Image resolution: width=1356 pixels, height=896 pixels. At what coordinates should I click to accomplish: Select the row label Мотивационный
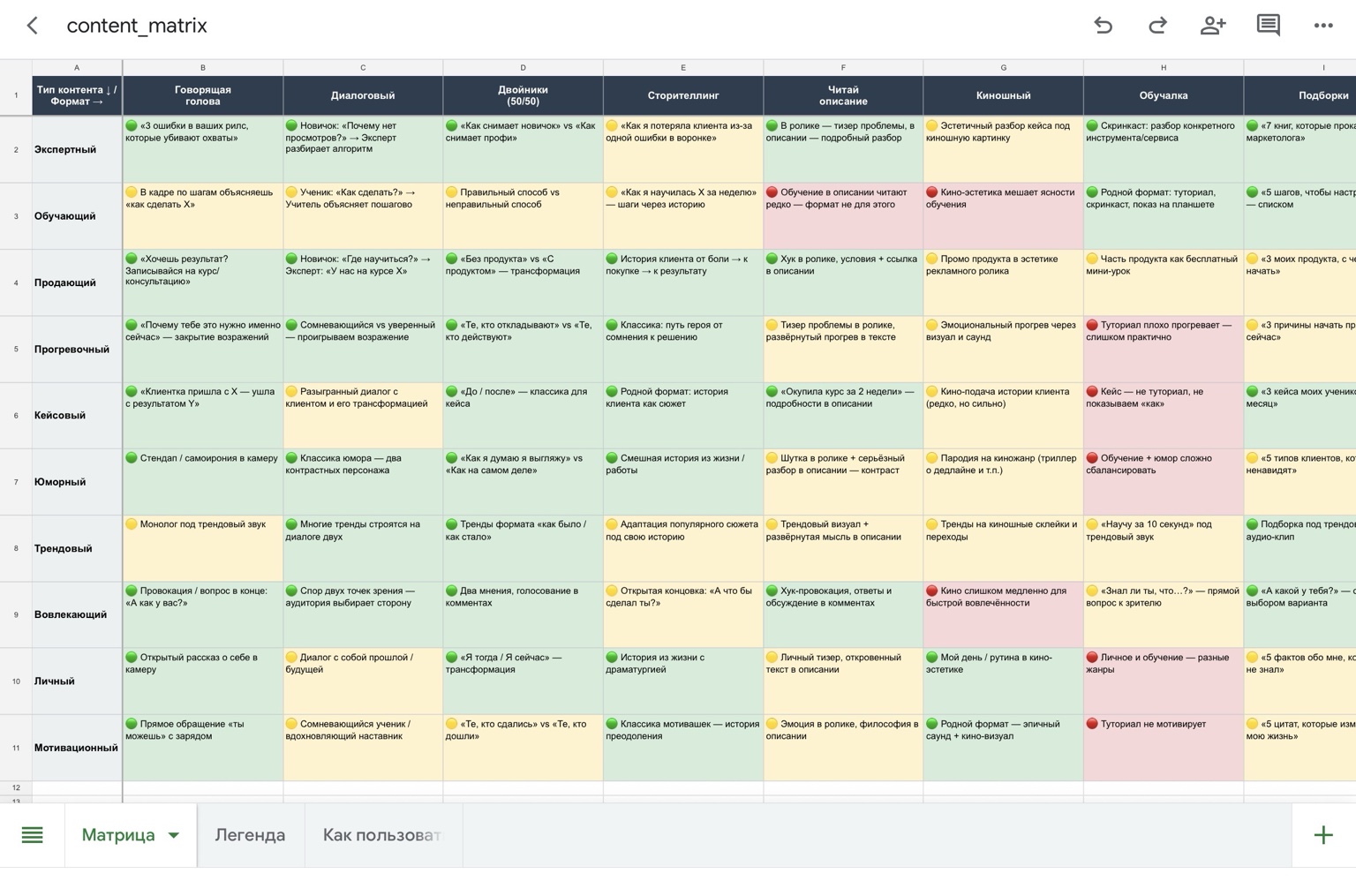tap(77, 748)
